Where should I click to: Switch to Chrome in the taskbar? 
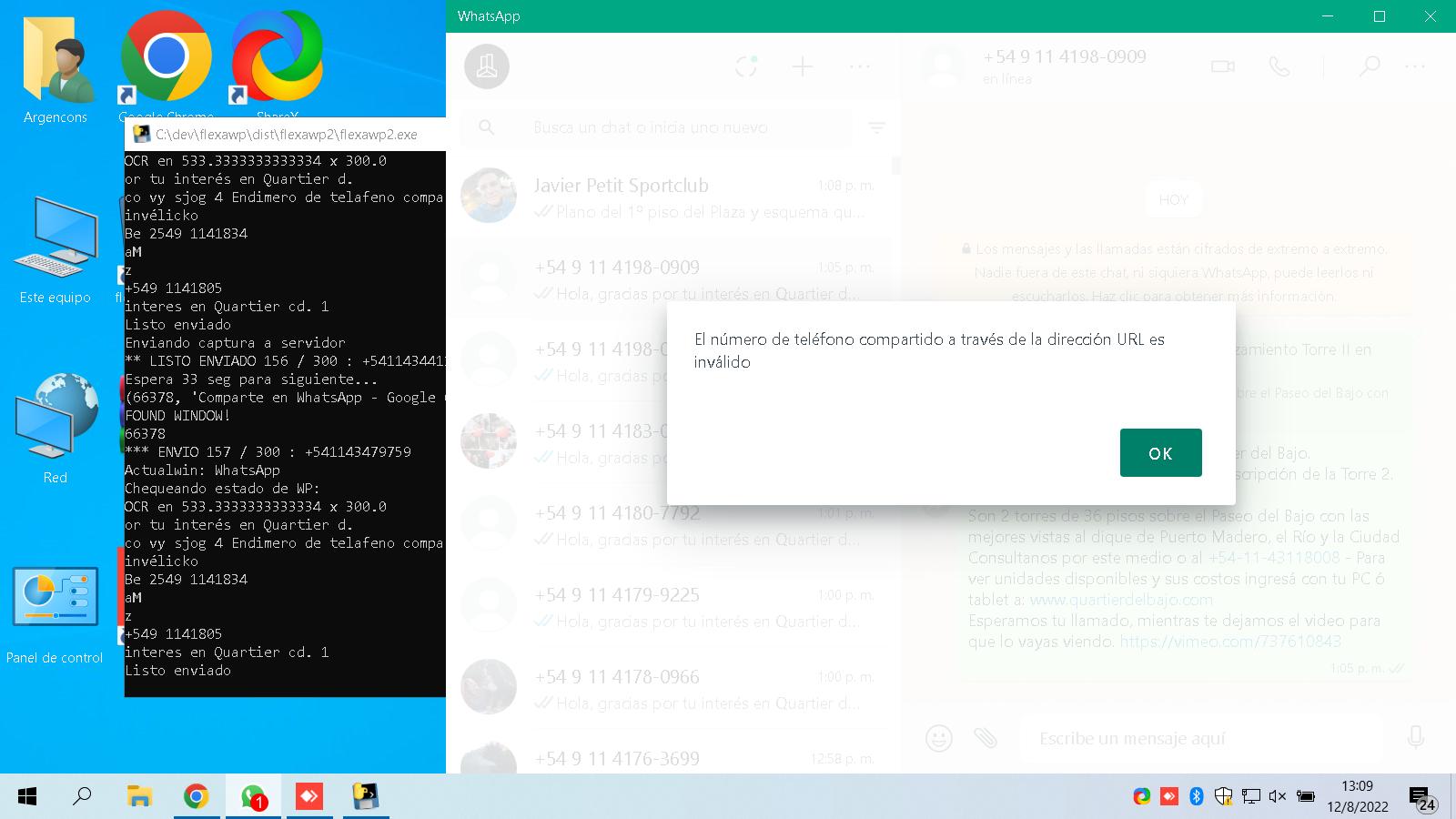[196, 797]
